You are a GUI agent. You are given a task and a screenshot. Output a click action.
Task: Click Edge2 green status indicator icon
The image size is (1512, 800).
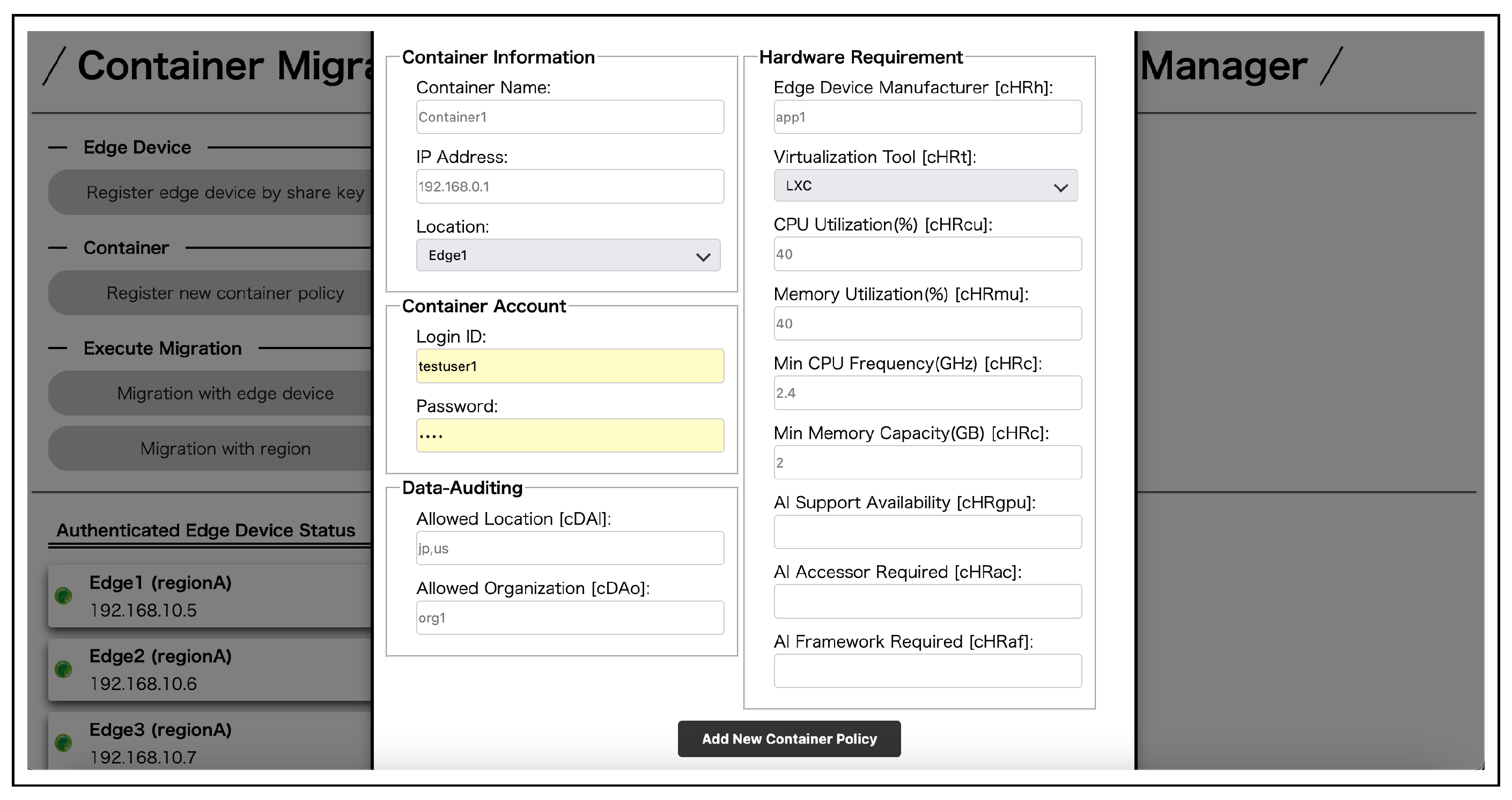(x=63, y=669)
